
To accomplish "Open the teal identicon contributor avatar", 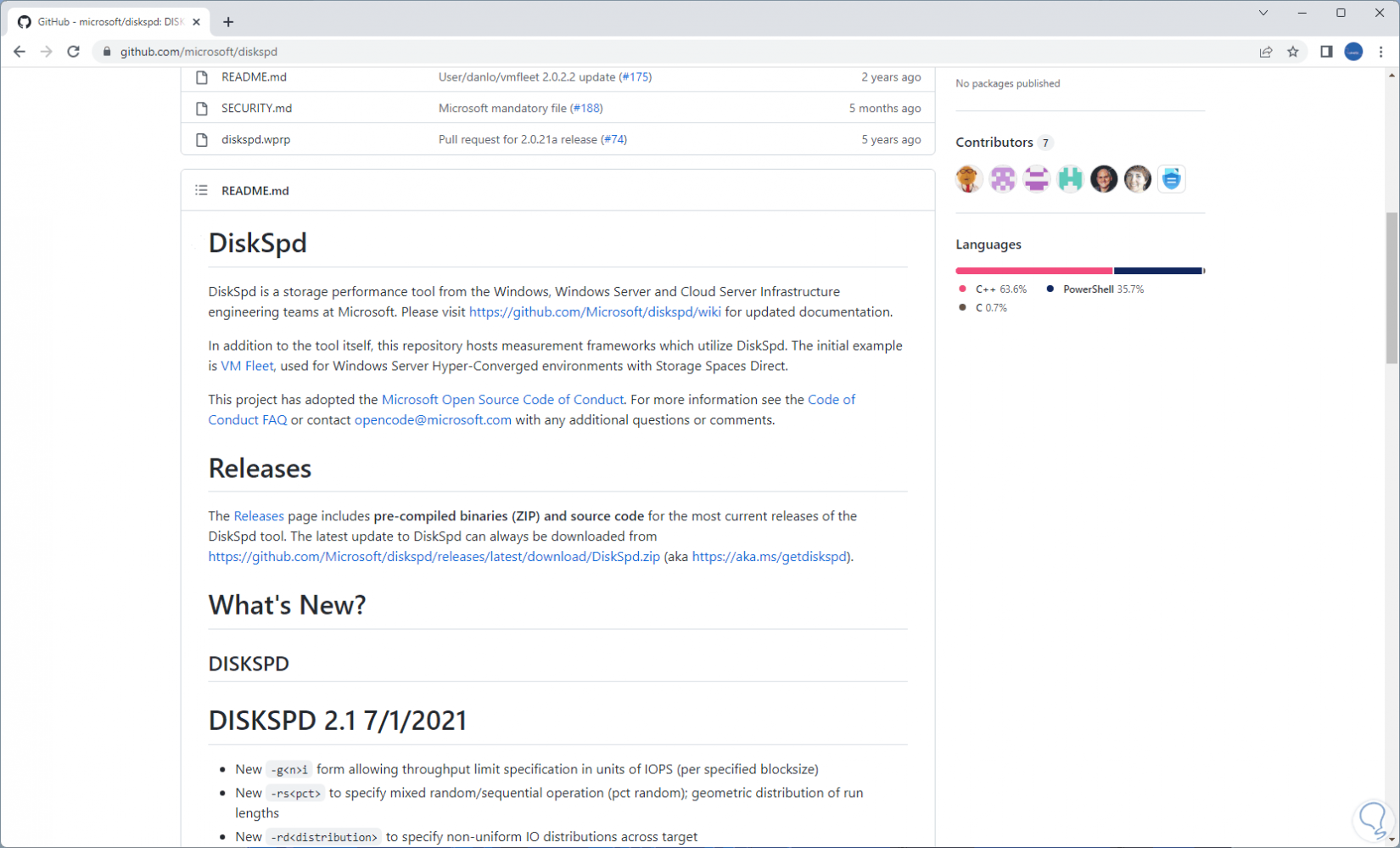I will (x=1070, y=179).
